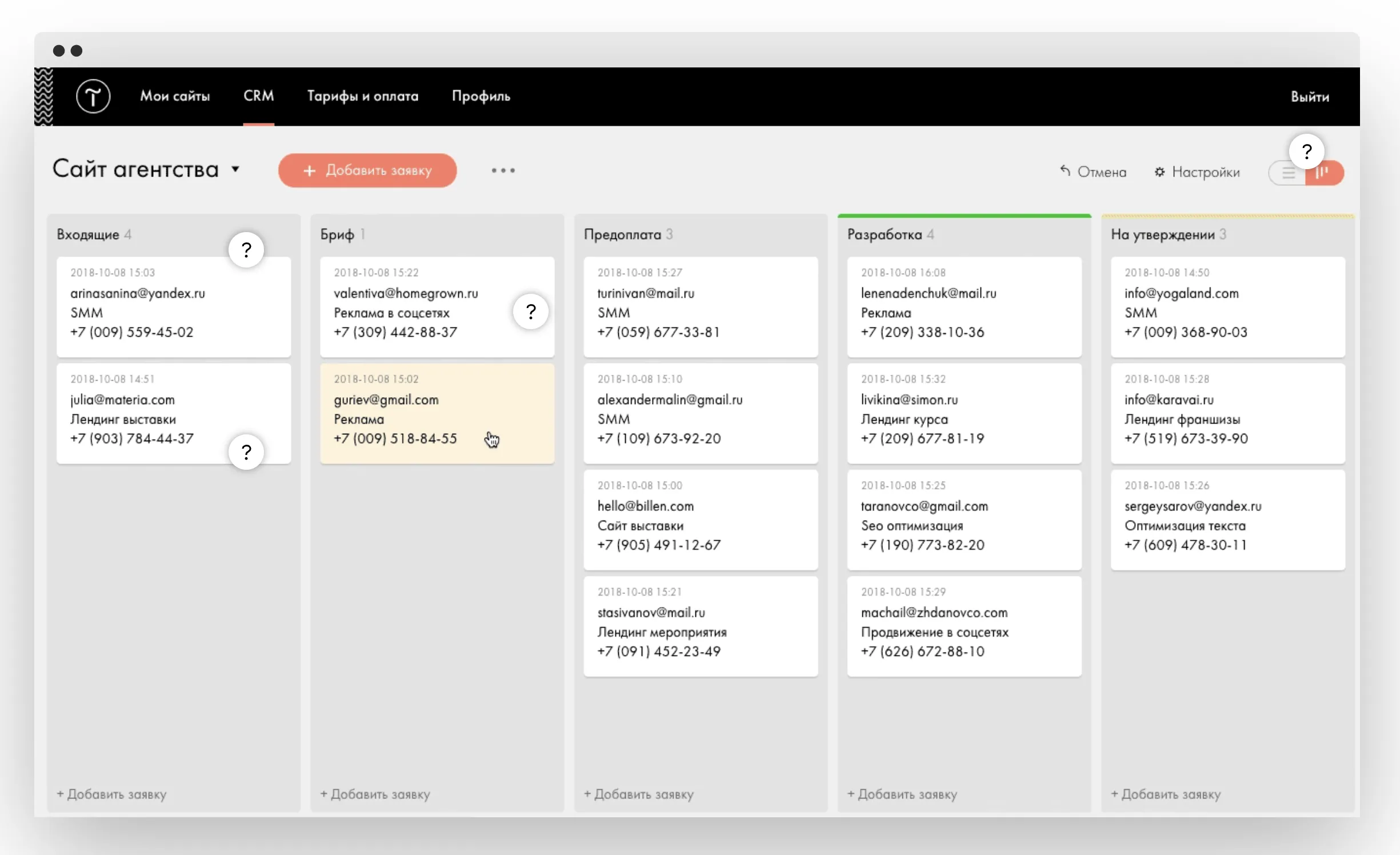
Task: Click the orange Добавить заявку button
Action: (x=367, y=170)
